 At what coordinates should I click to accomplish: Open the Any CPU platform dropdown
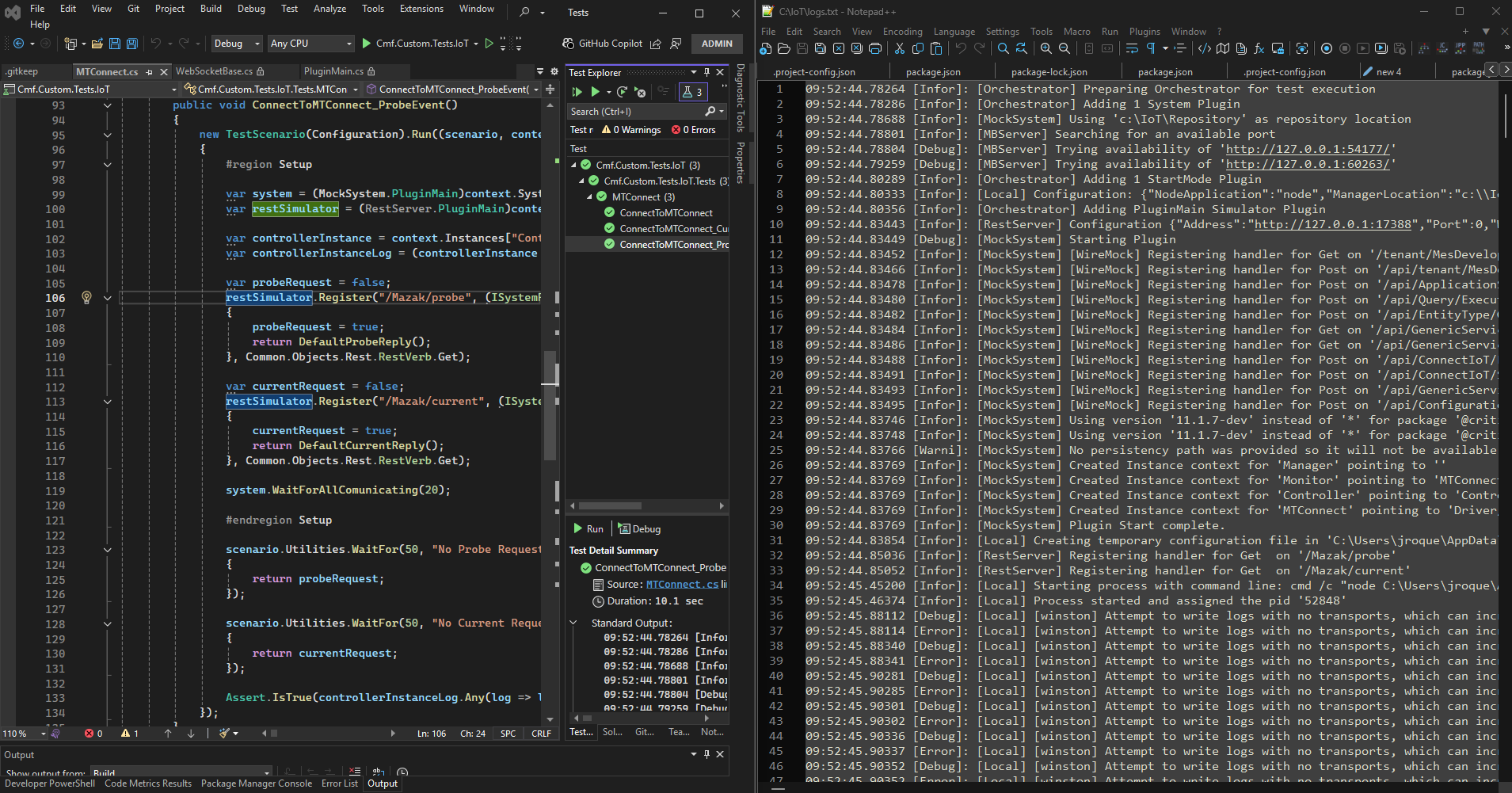click(x=310, y=43)
